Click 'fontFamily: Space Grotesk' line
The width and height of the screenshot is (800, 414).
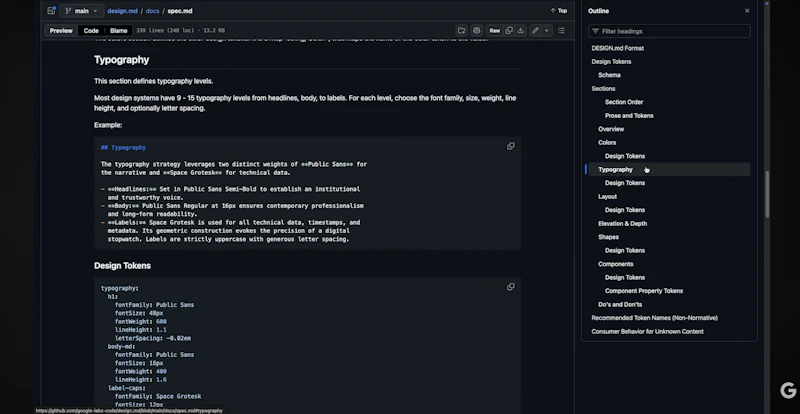[x=158, y=396]
